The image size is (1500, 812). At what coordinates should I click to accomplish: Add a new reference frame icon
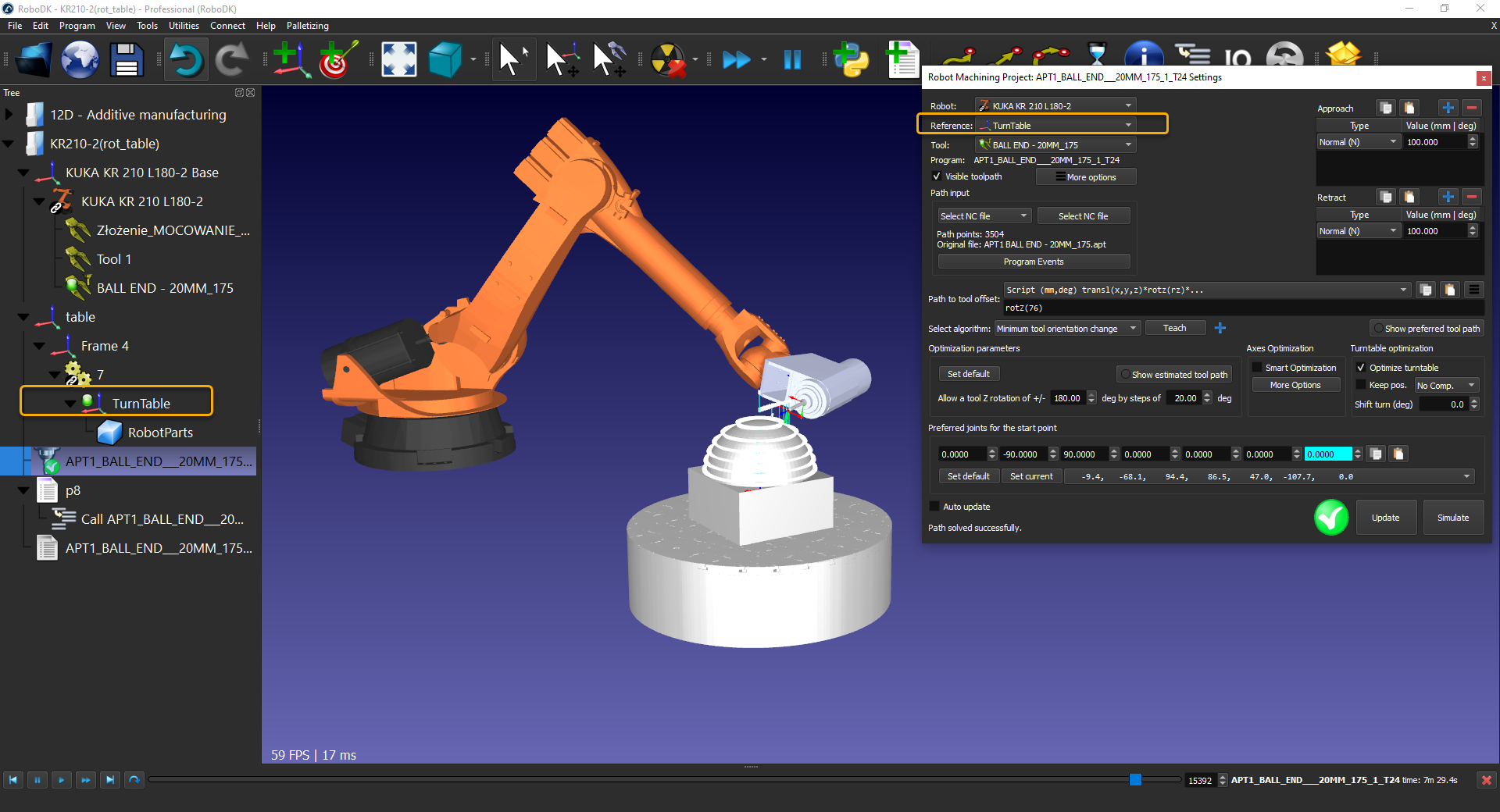pos(291,60)
